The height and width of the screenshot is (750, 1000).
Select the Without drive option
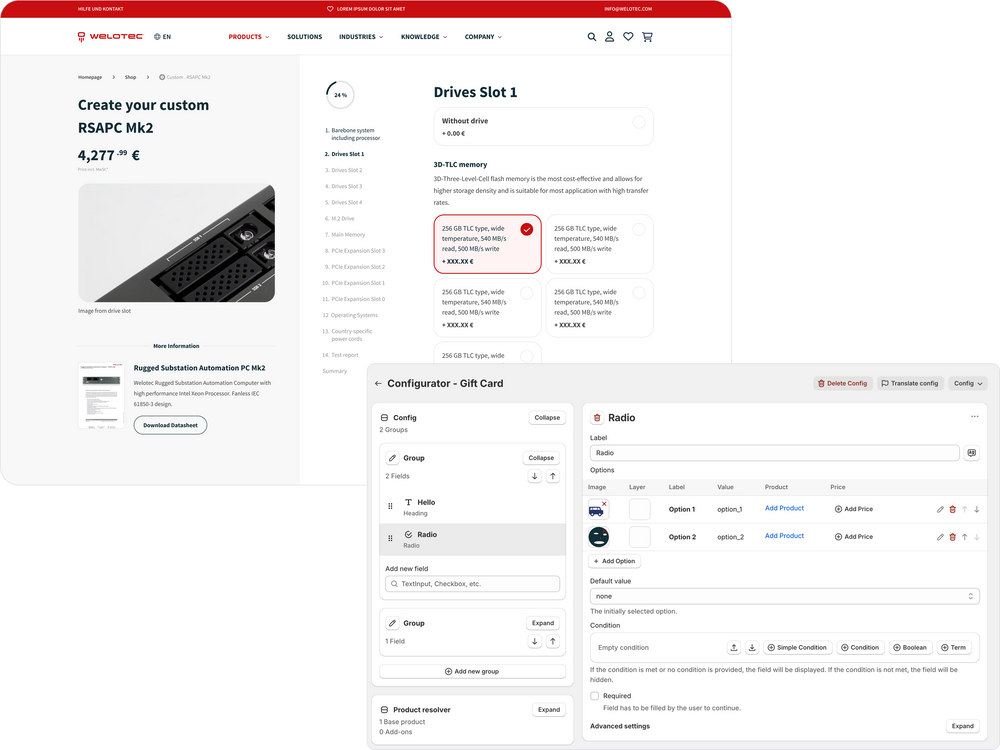[x=543, y=126]
